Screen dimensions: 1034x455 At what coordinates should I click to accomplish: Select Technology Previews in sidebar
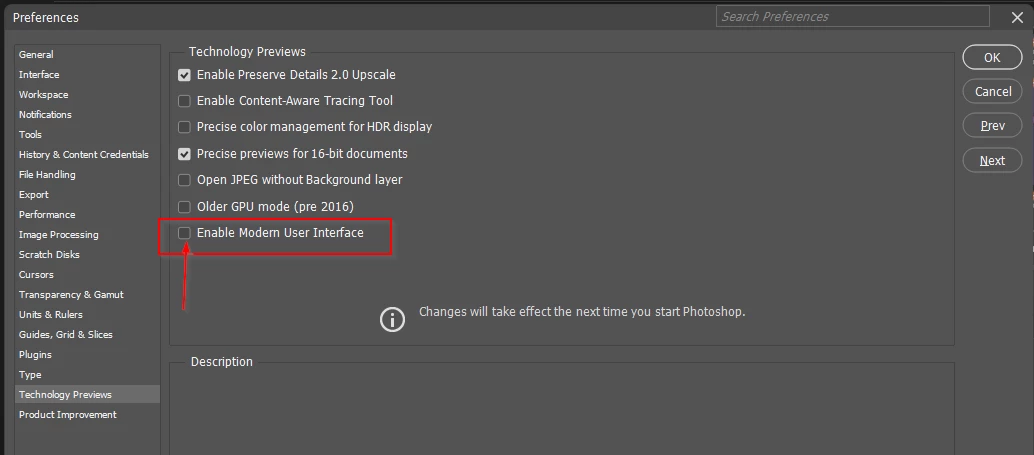pos(87,394)
